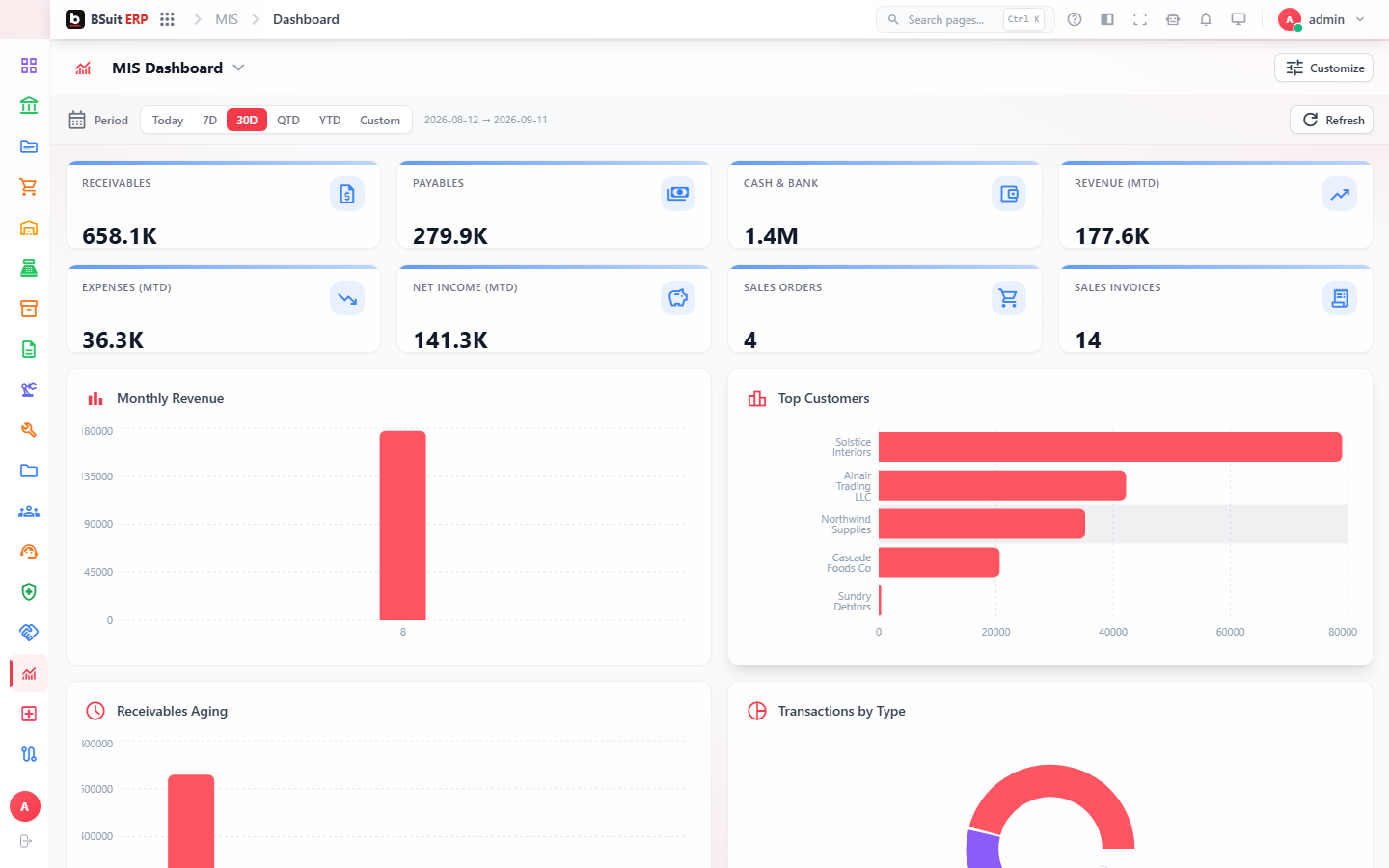Image resolution: width=1389 pixels, height=868 pixels.
Task: Select the 30D period option
Action: pos(247,121)
